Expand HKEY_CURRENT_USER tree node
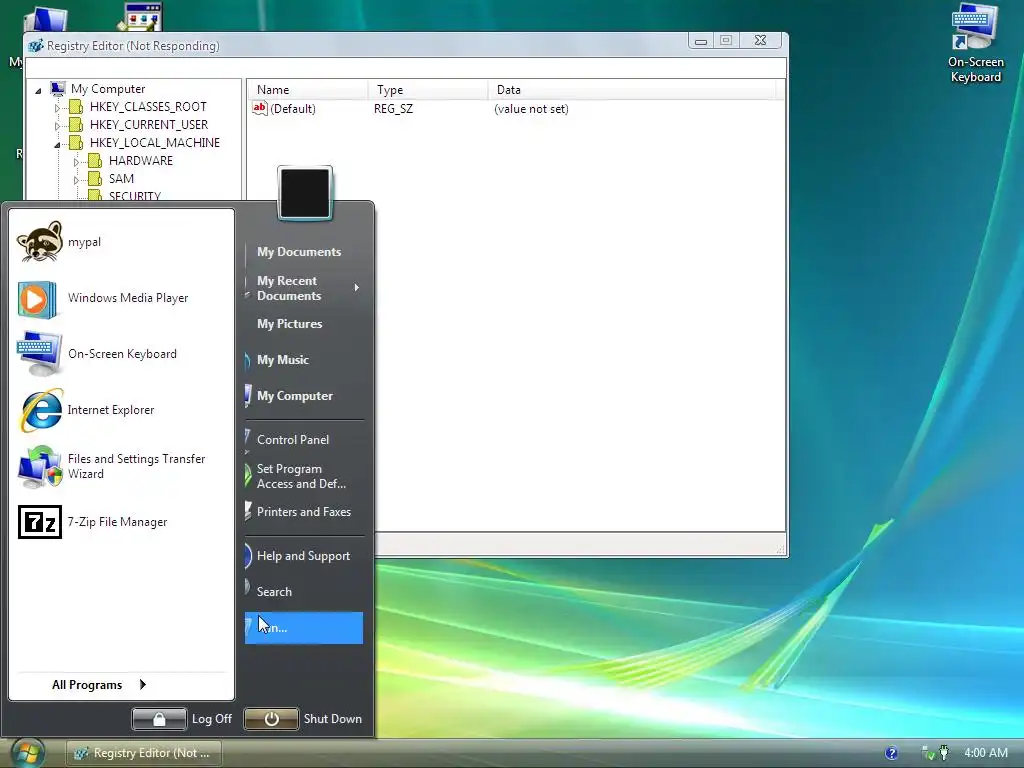Screen dimensions: 1024x768 (x=57, y=125)
